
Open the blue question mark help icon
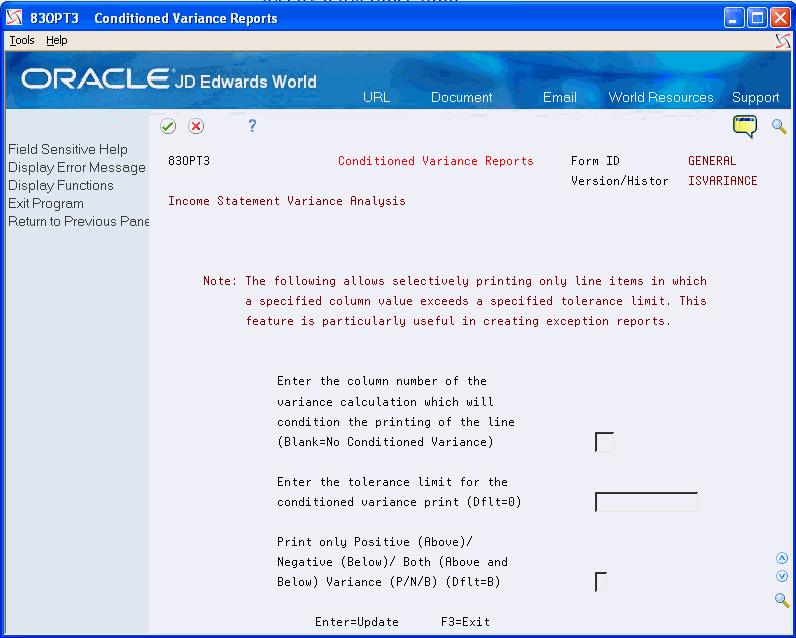(252, 125)
